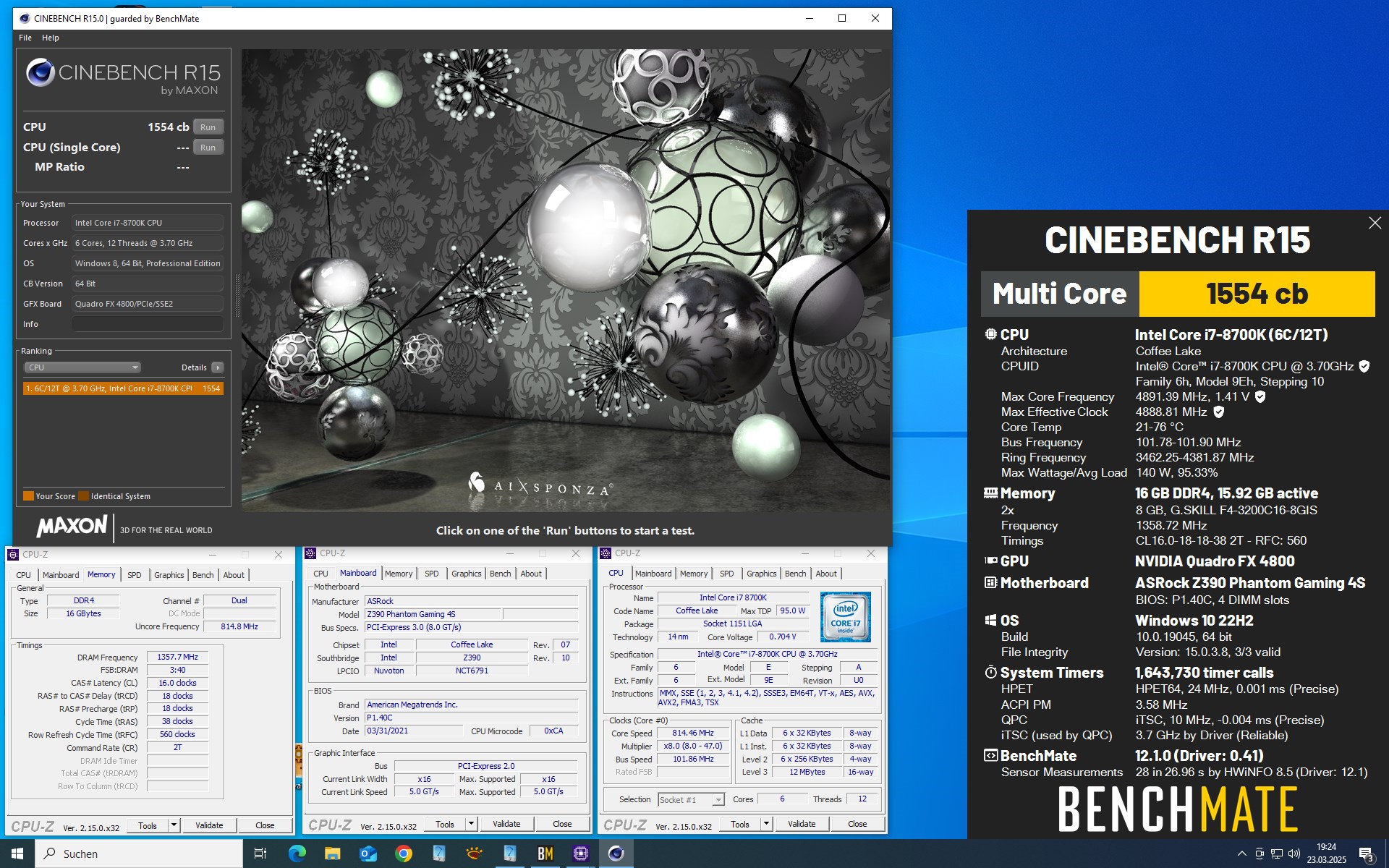Image resolution: width=1389 pixels, height=868 pixels.
Task: Select the Cinebench taskbar icon
Action: click(616, 854)
